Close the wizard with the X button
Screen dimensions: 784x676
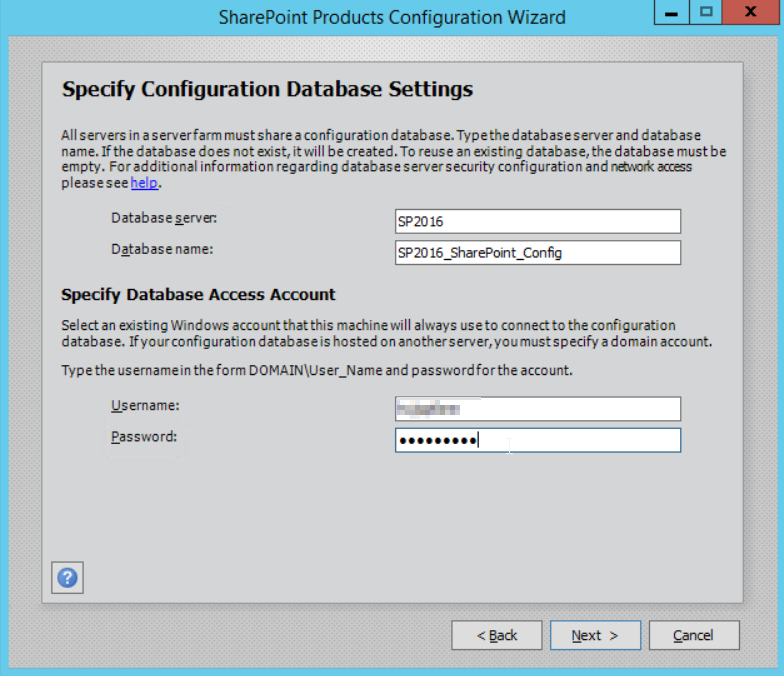(751, 12)
